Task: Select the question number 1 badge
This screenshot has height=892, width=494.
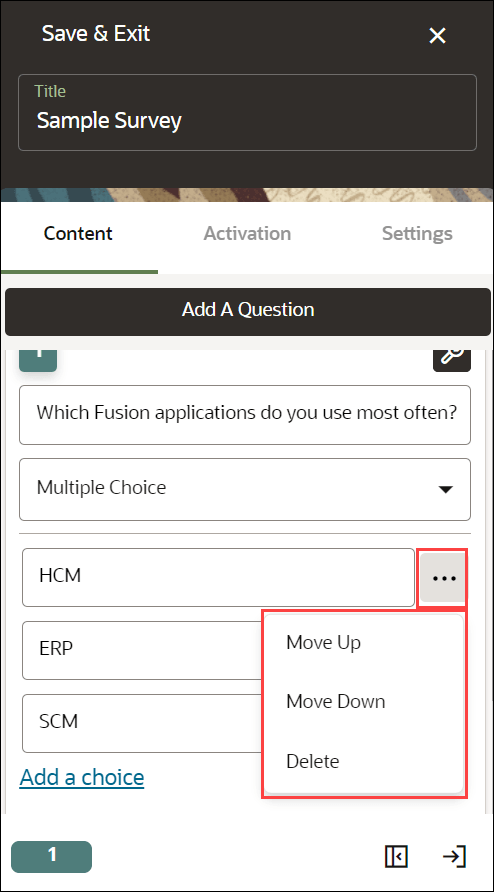Action: [x=38, y=358]
